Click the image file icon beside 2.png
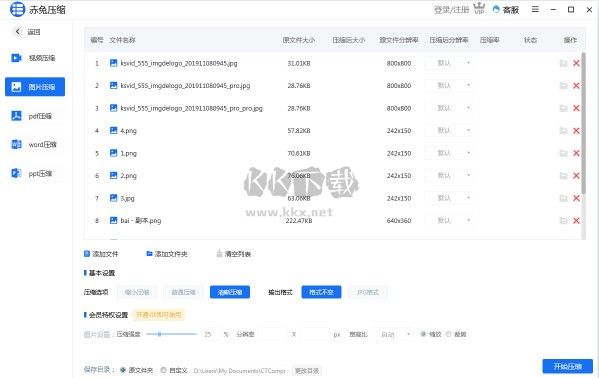 (x=113, y=175)
